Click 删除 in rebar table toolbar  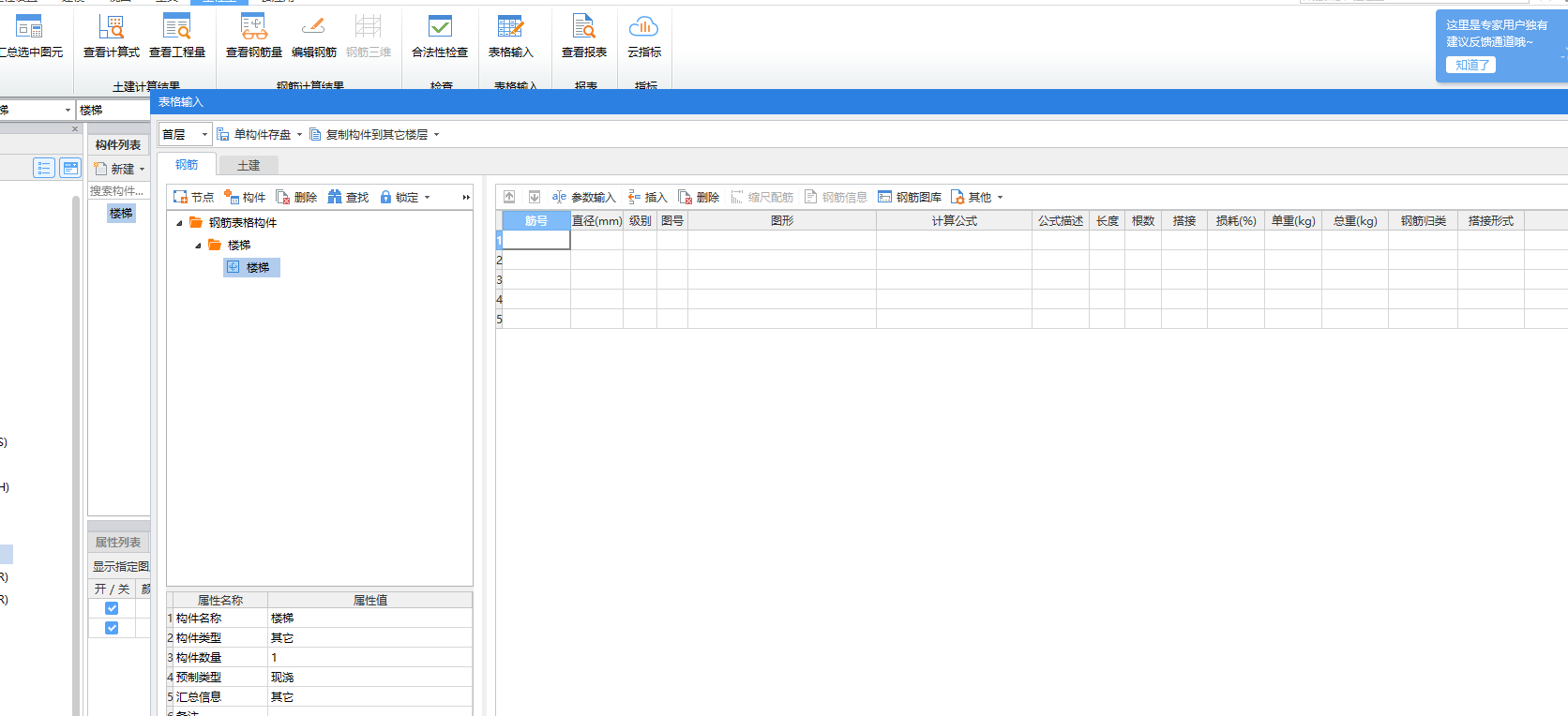[x=699, y=197]
